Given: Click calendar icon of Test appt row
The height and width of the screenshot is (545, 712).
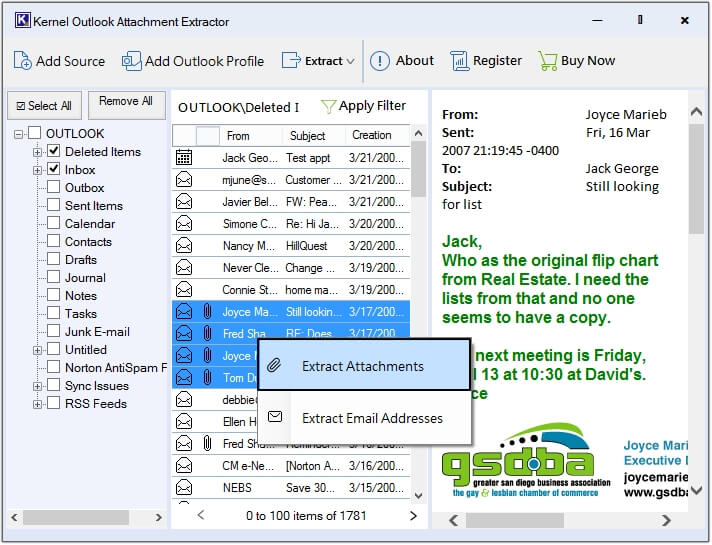Looking at the screenshot, I should pyautogui.click(x=184, y=158).
